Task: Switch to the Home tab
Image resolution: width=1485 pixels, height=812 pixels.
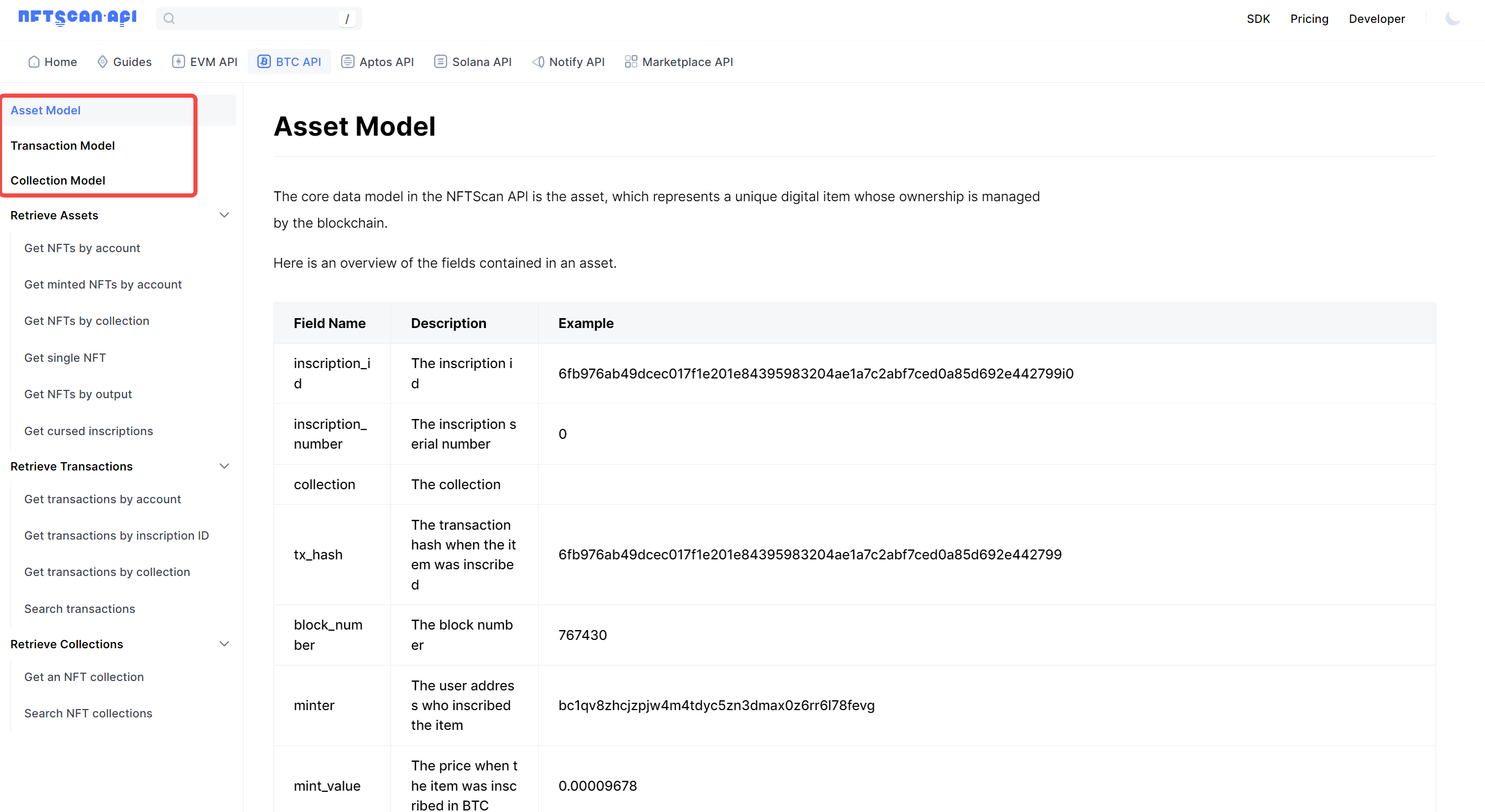Action: click(53, 62)
